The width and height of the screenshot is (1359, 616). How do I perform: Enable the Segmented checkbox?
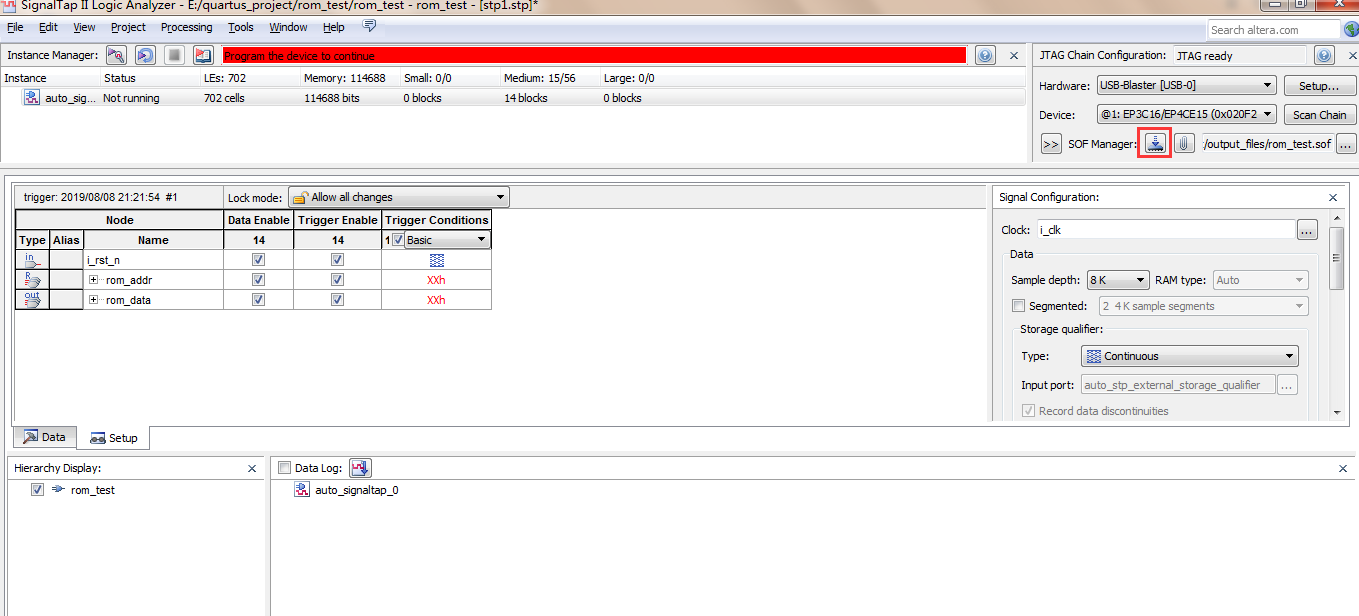click(1018, 306)
